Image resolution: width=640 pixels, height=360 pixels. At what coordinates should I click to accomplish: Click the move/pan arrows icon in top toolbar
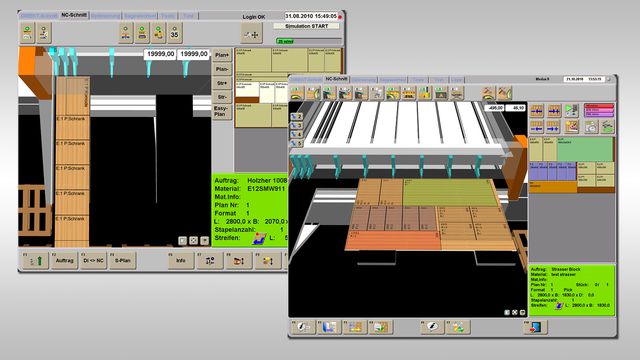(x=251, y=34)
